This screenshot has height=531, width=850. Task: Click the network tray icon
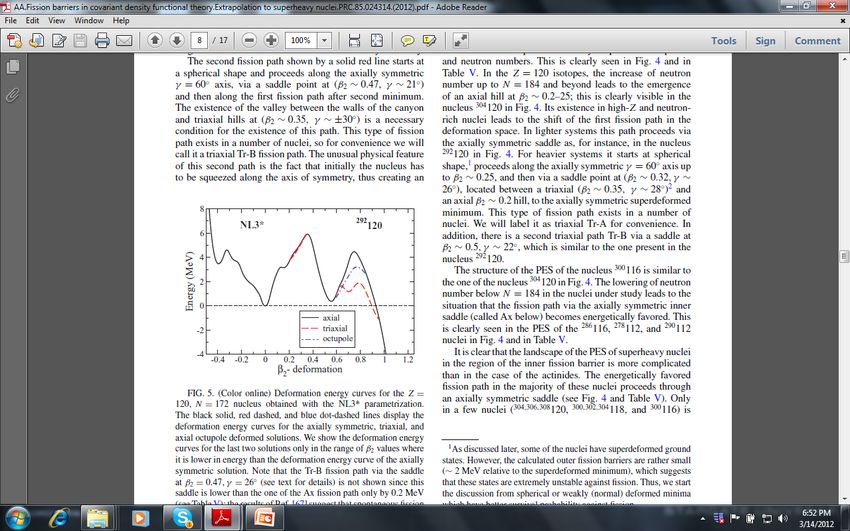point(767,519)
